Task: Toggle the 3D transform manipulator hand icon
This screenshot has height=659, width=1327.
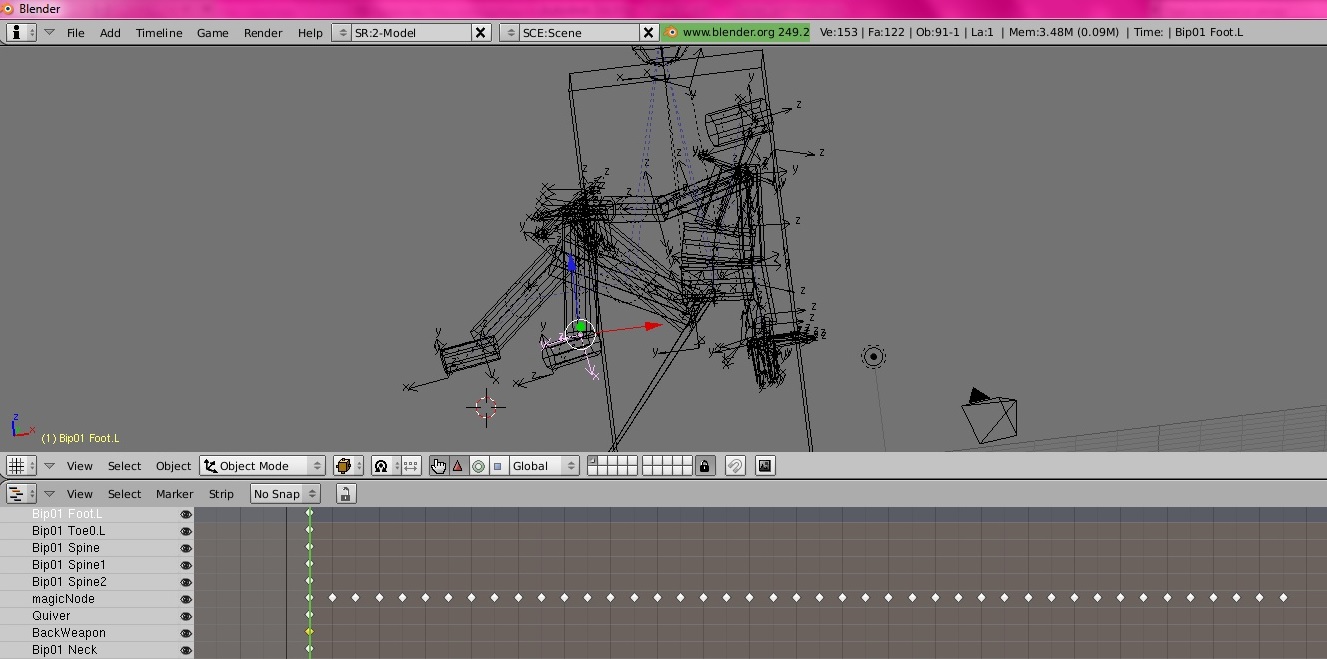Action: point(438,466)
